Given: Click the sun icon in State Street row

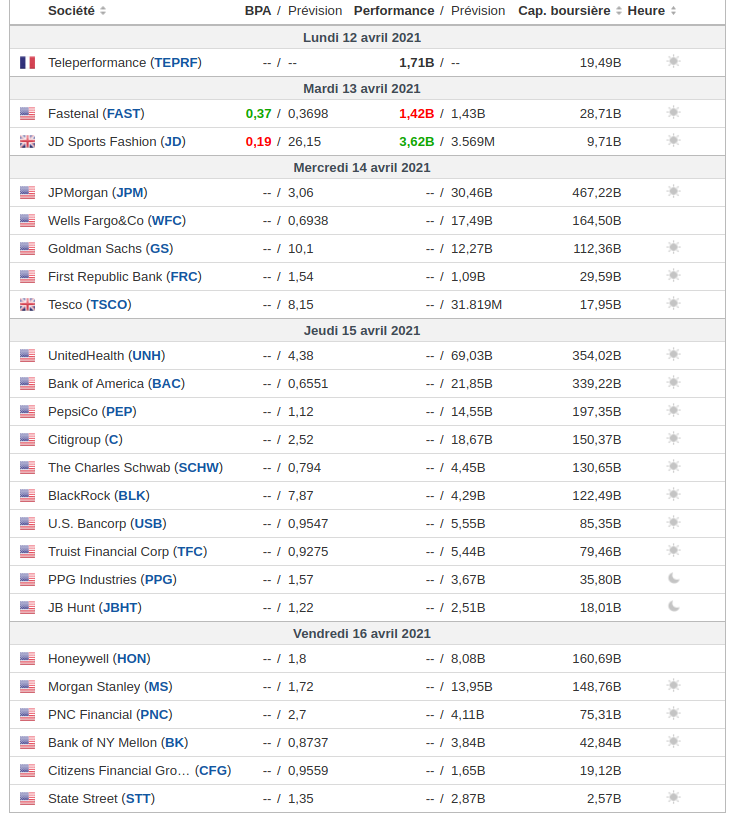Looking at the screenshot, I should pos(673,798).
